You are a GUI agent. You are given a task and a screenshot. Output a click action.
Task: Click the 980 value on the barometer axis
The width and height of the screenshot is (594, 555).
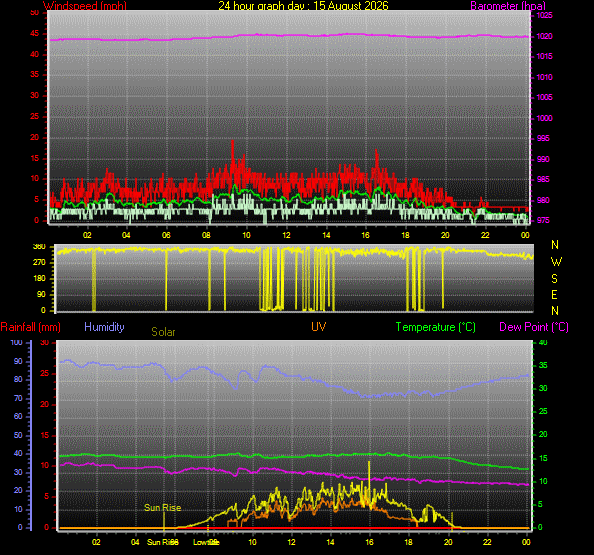tap(543, 200)
